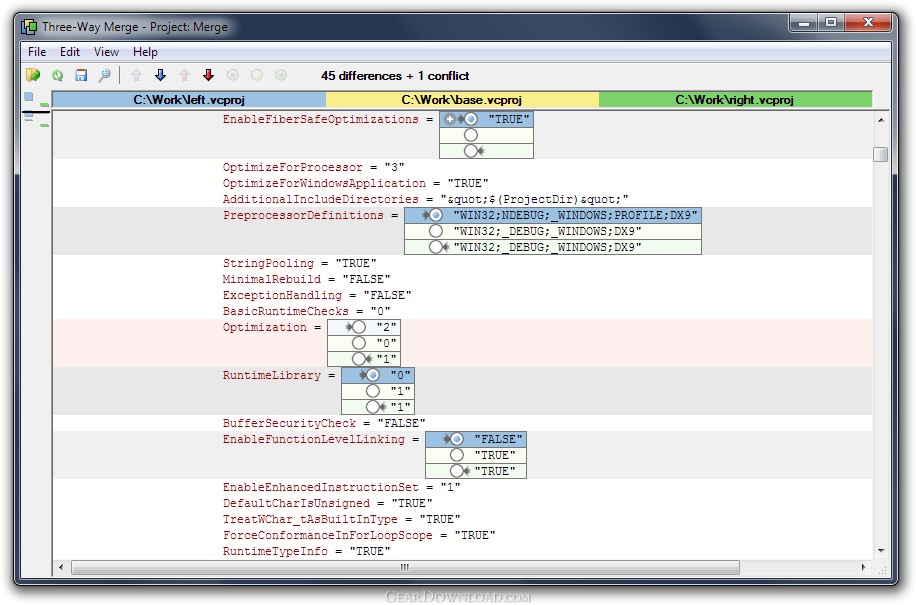This screenshot has height=605, width=916.
Task: Choose Optimization value "0" radio
Action: pos(359,343)
